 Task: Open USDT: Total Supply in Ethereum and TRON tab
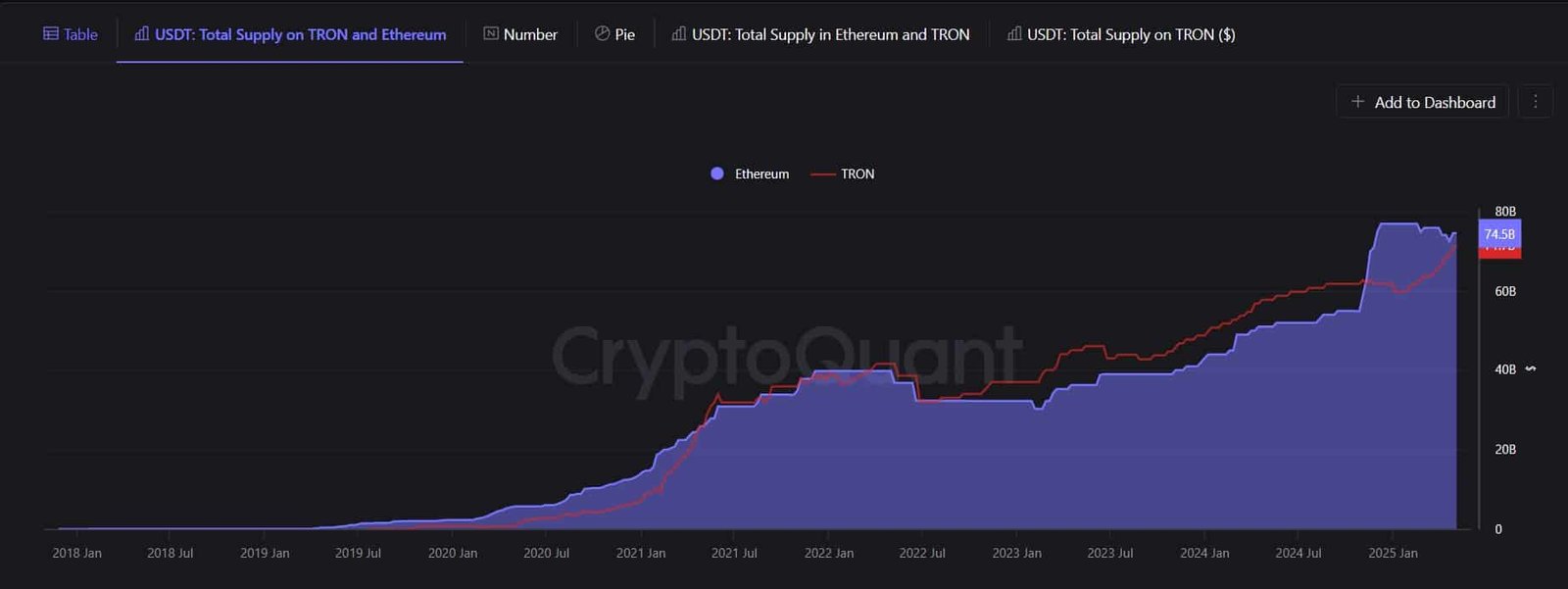(x=821, y=34)
